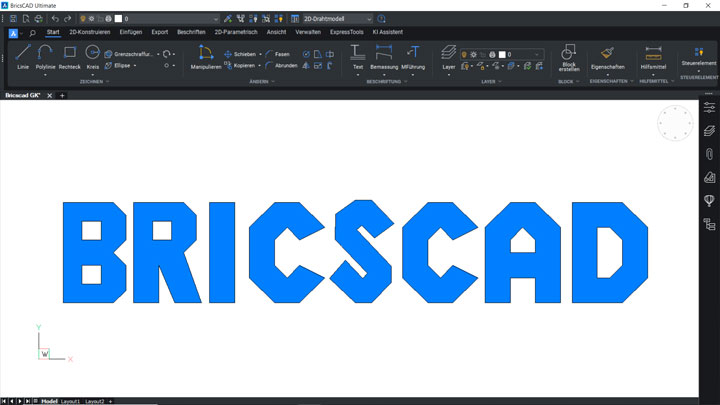Open the Ansicht ribbon tab

(x=276, y=32)
